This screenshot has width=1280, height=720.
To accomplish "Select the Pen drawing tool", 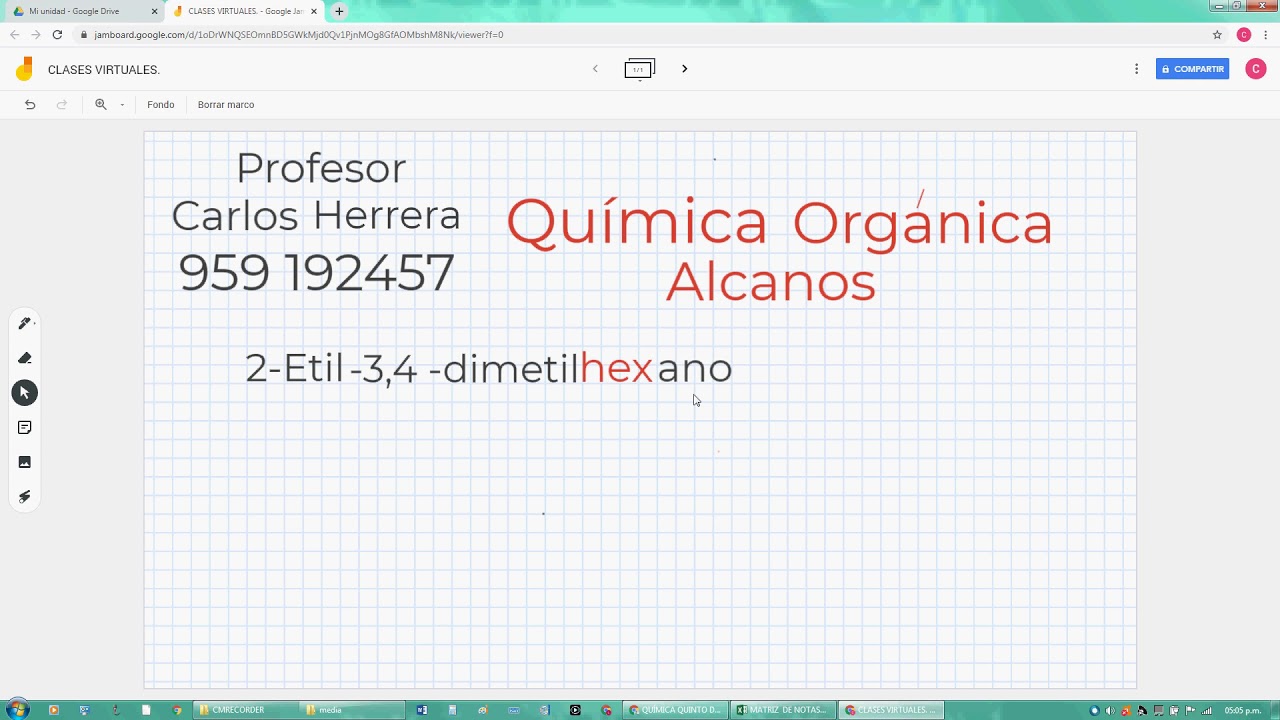I will [25, 323].
